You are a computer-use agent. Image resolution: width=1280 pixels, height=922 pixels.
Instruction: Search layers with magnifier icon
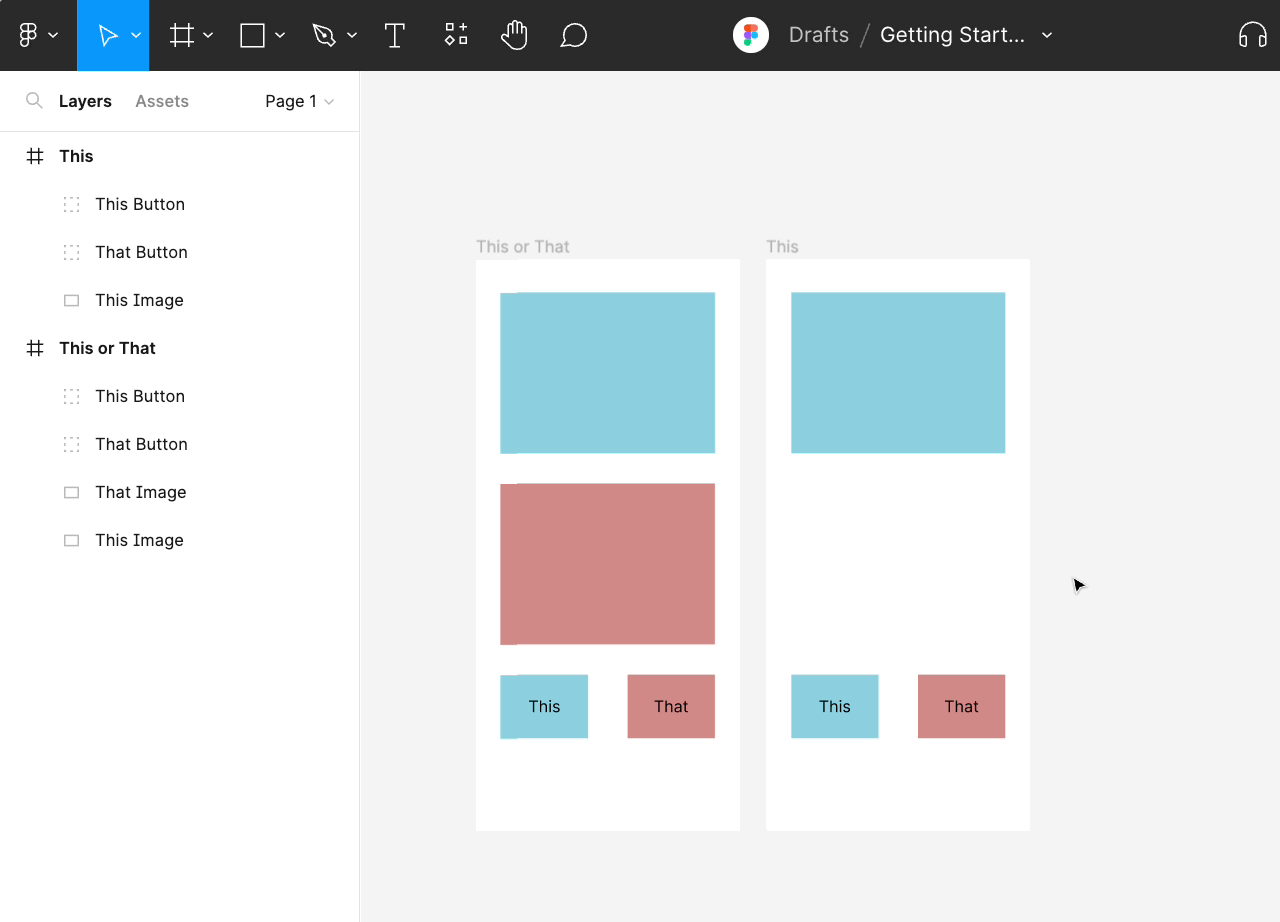point(34,101)
